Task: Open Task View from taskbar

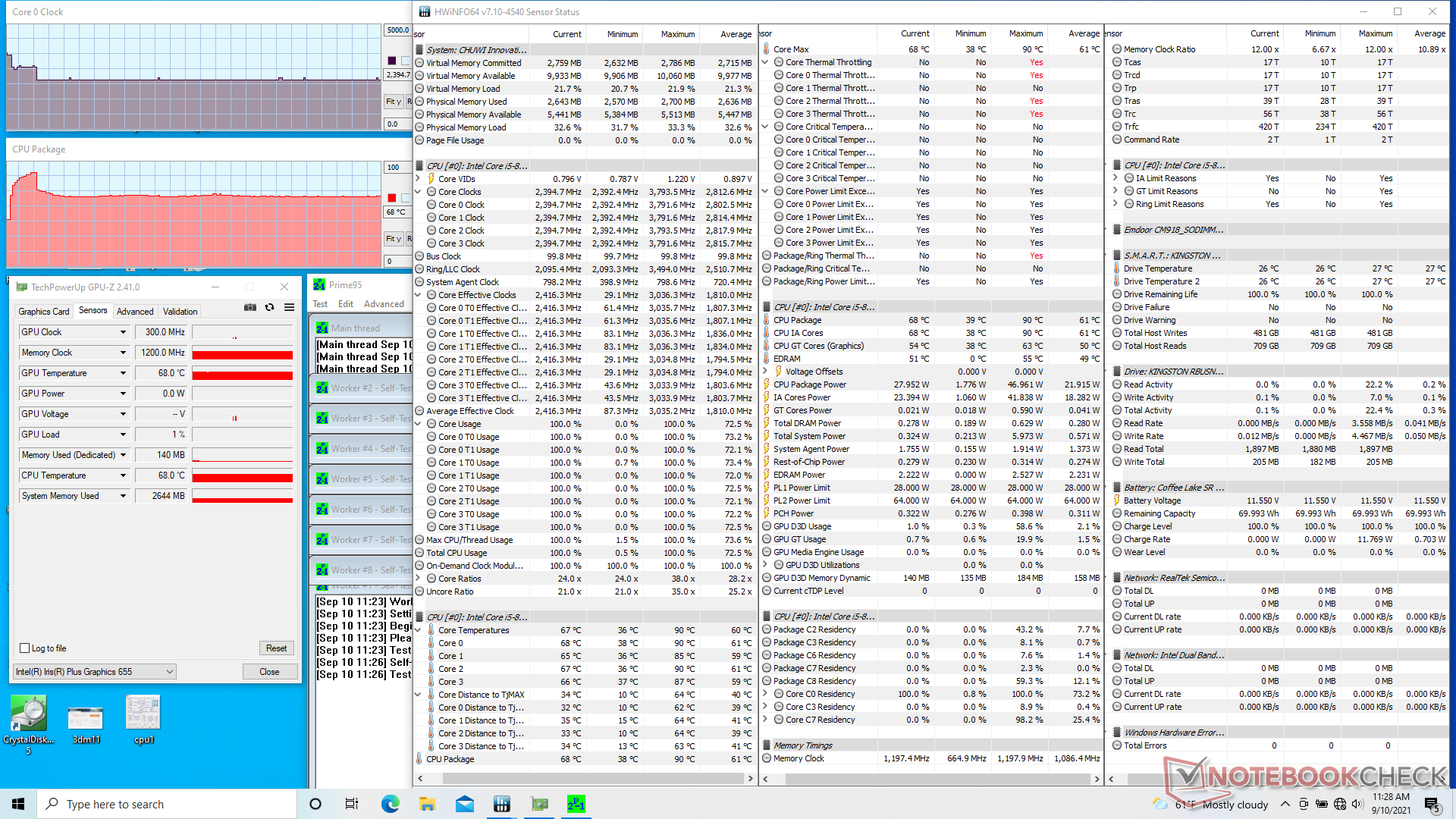Action: (352, 804)
